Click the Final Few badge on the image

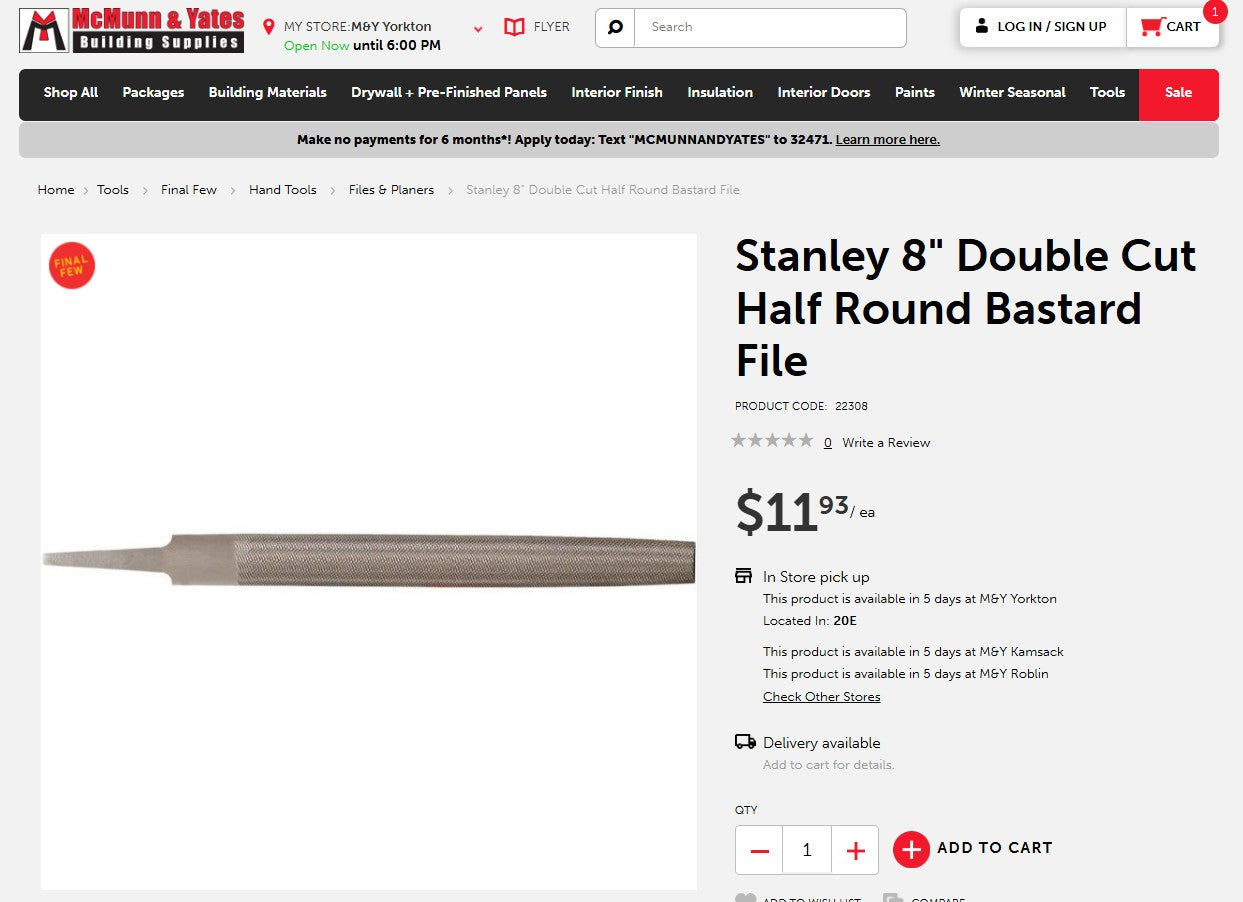tap(71, 265)
